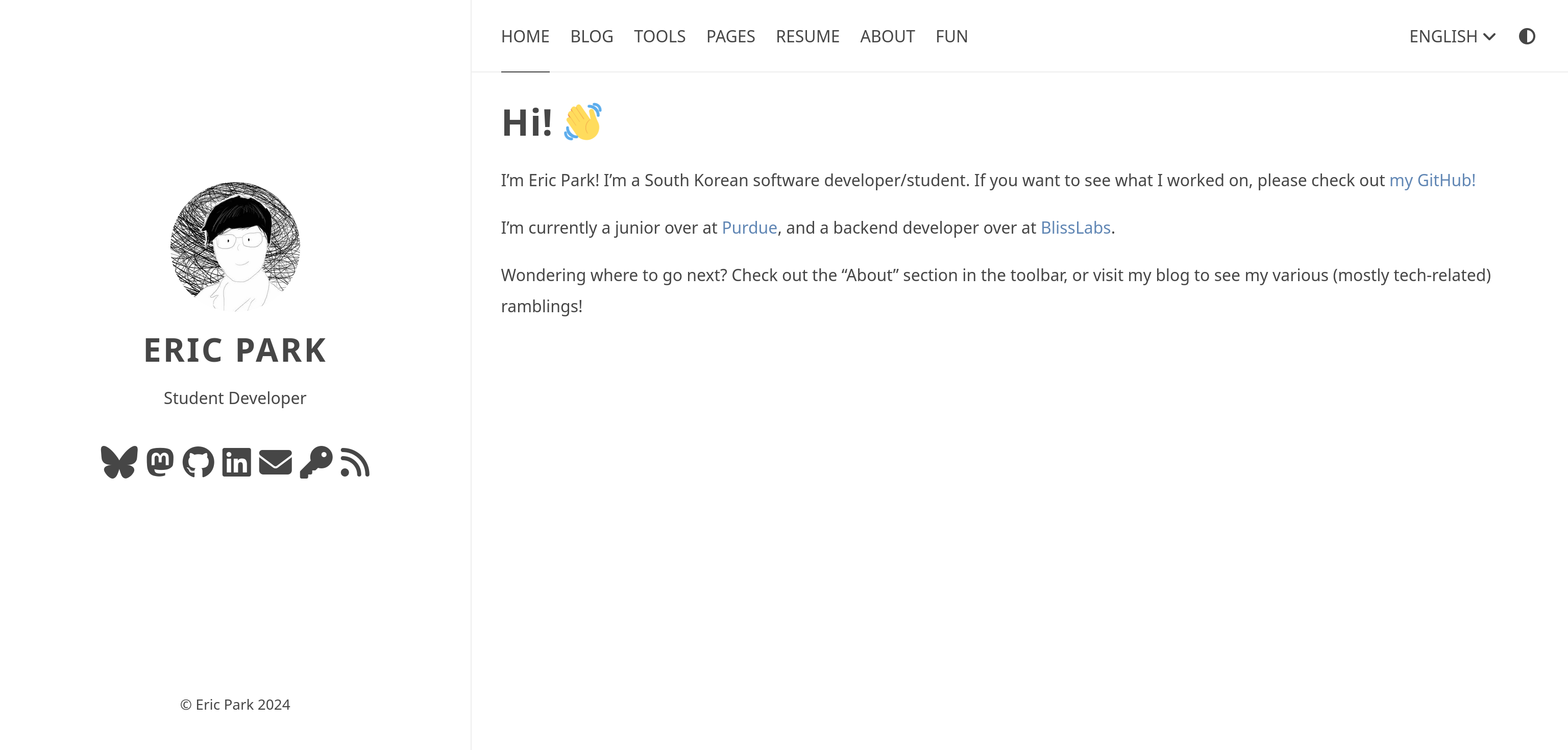1568x750 pixels.
Task: Go to the HOME nav item
Action: coord(525,37)
